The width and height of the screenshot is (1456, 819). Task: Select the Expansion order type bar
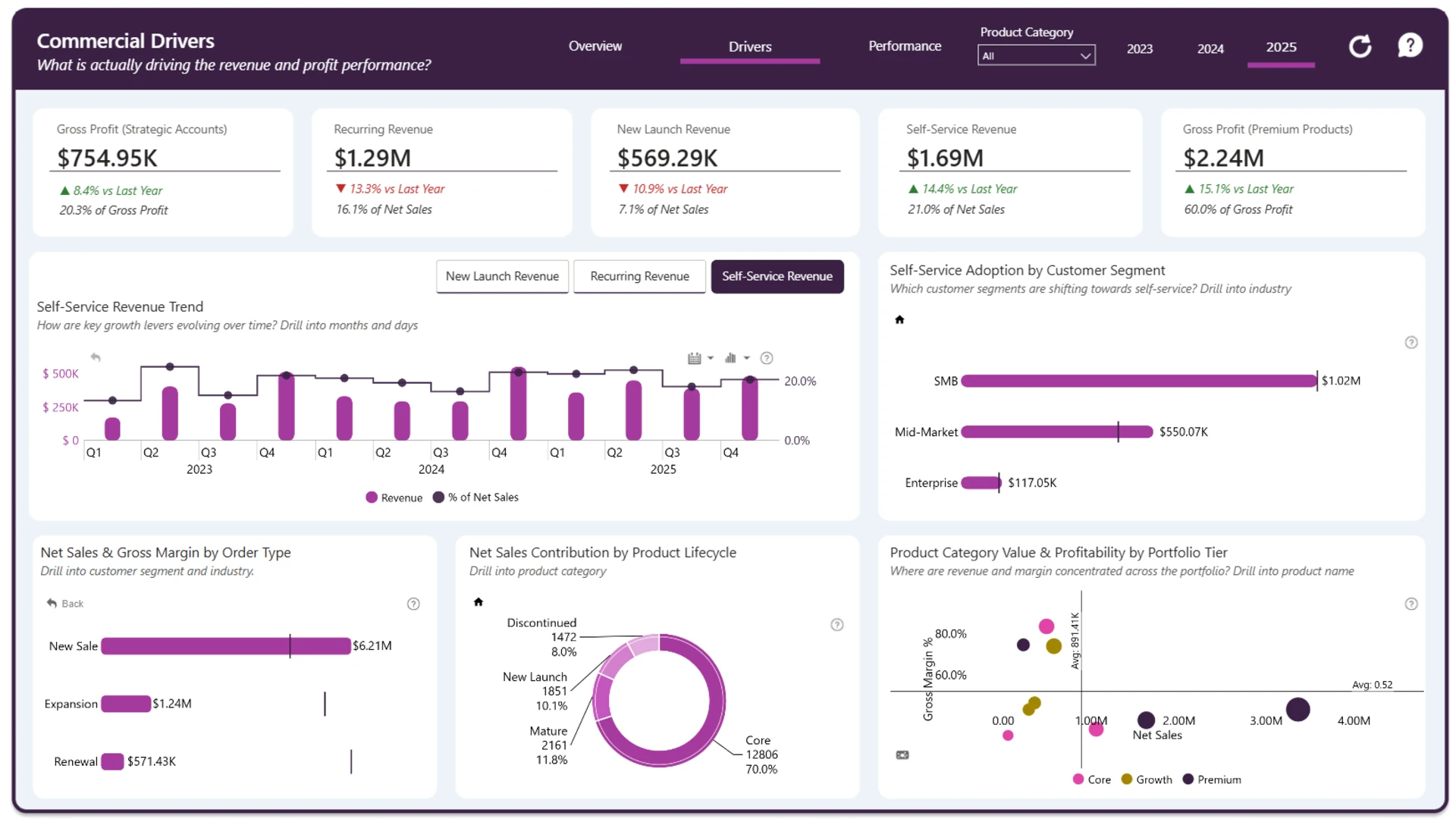point(126,704)
